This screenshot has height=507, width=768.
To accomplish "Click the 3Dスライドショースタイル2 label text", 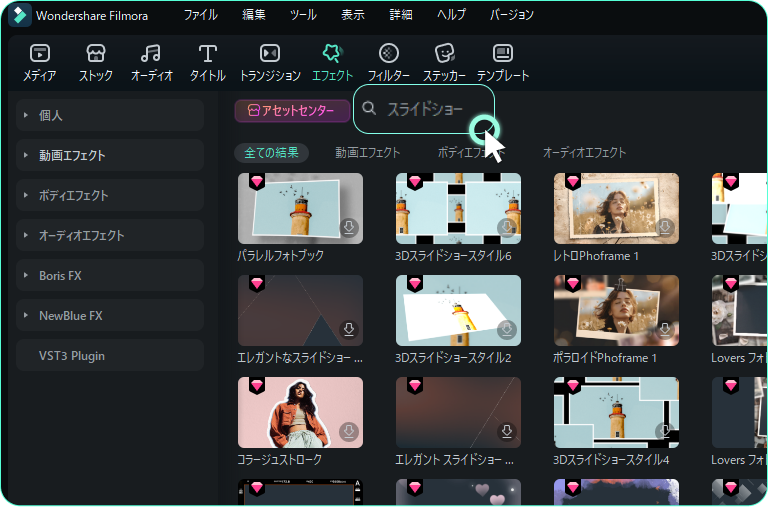I will 453,358.
